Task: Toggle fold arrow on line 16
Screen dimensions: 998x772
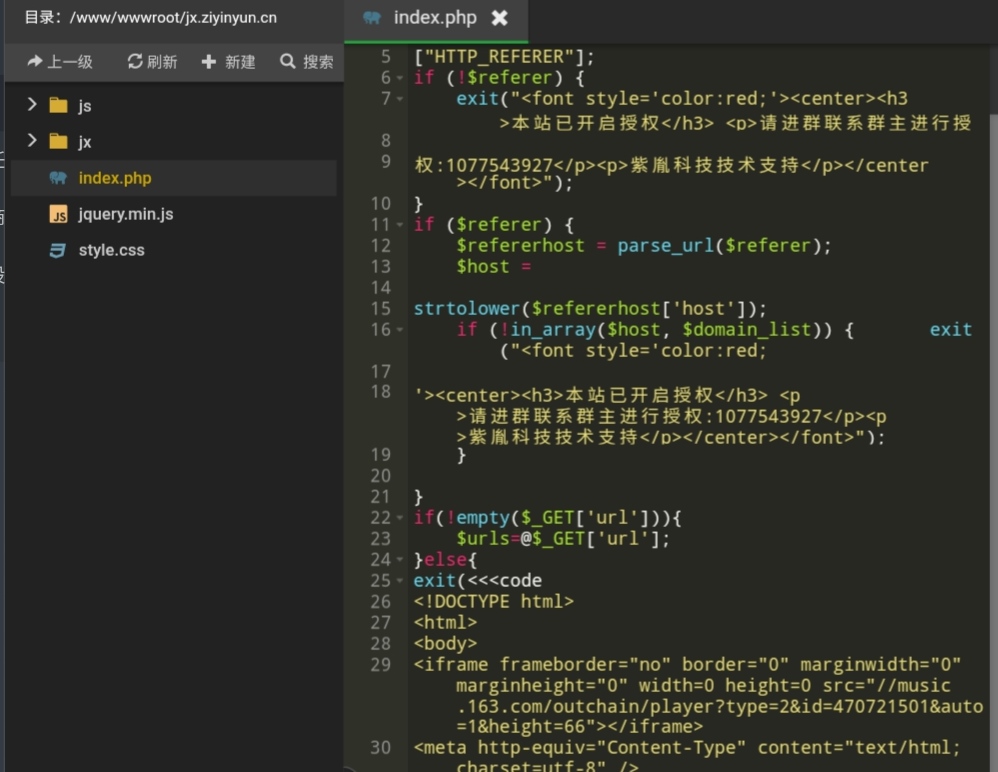Action: [400, 330]
